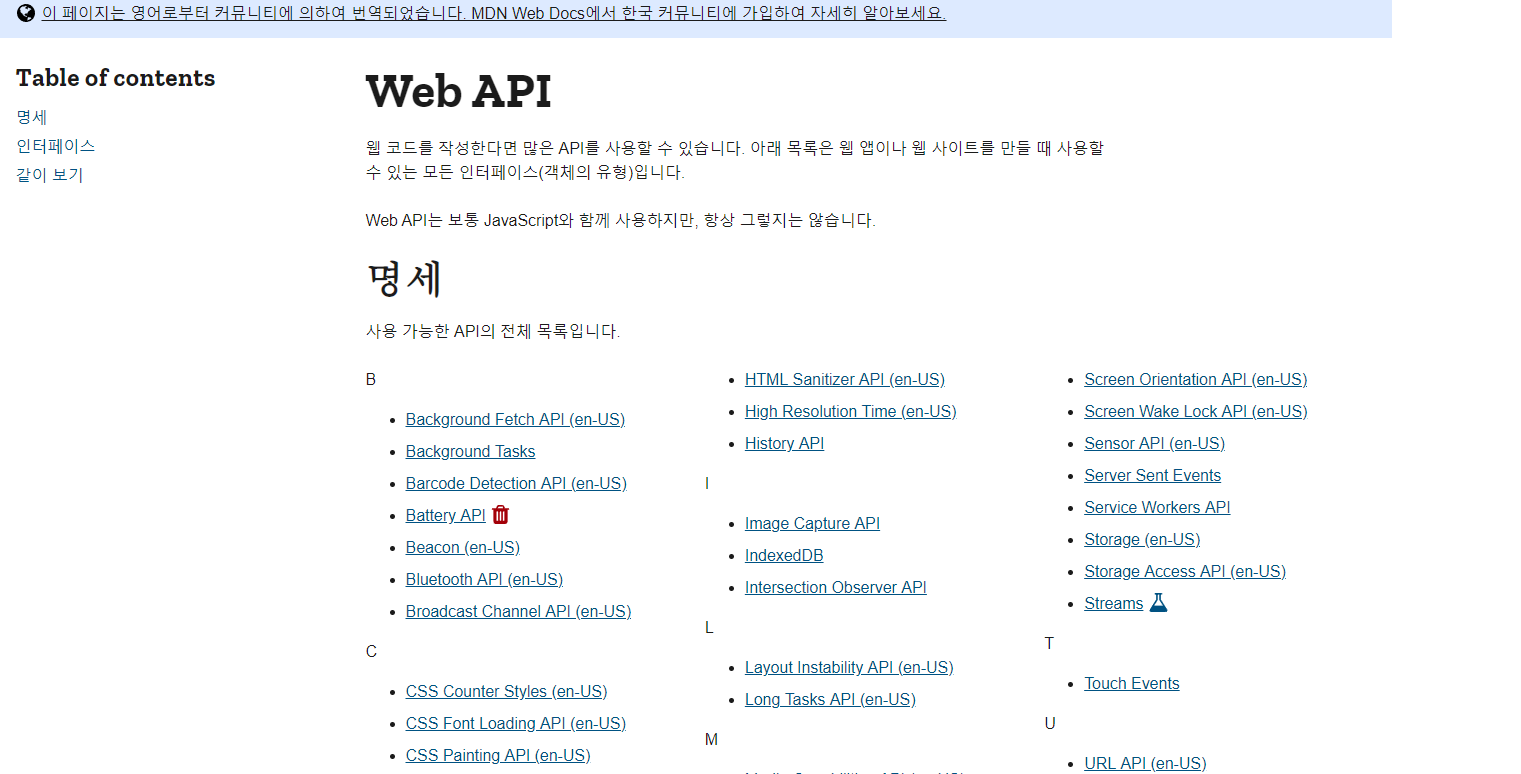The height and width of the screenshot is (774, 1521).
Task: Open Battery API link
Action: click(445, 515)
